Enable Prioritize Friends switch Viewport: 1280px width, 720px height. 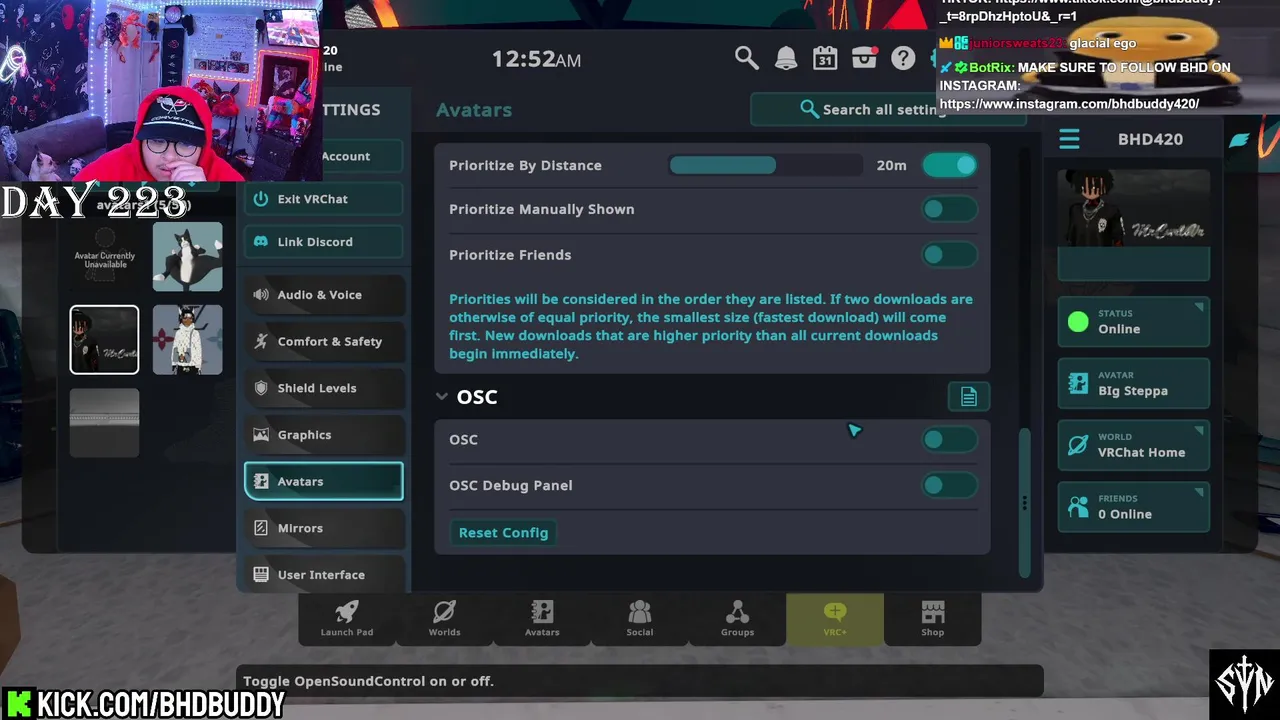click(949, 255)
